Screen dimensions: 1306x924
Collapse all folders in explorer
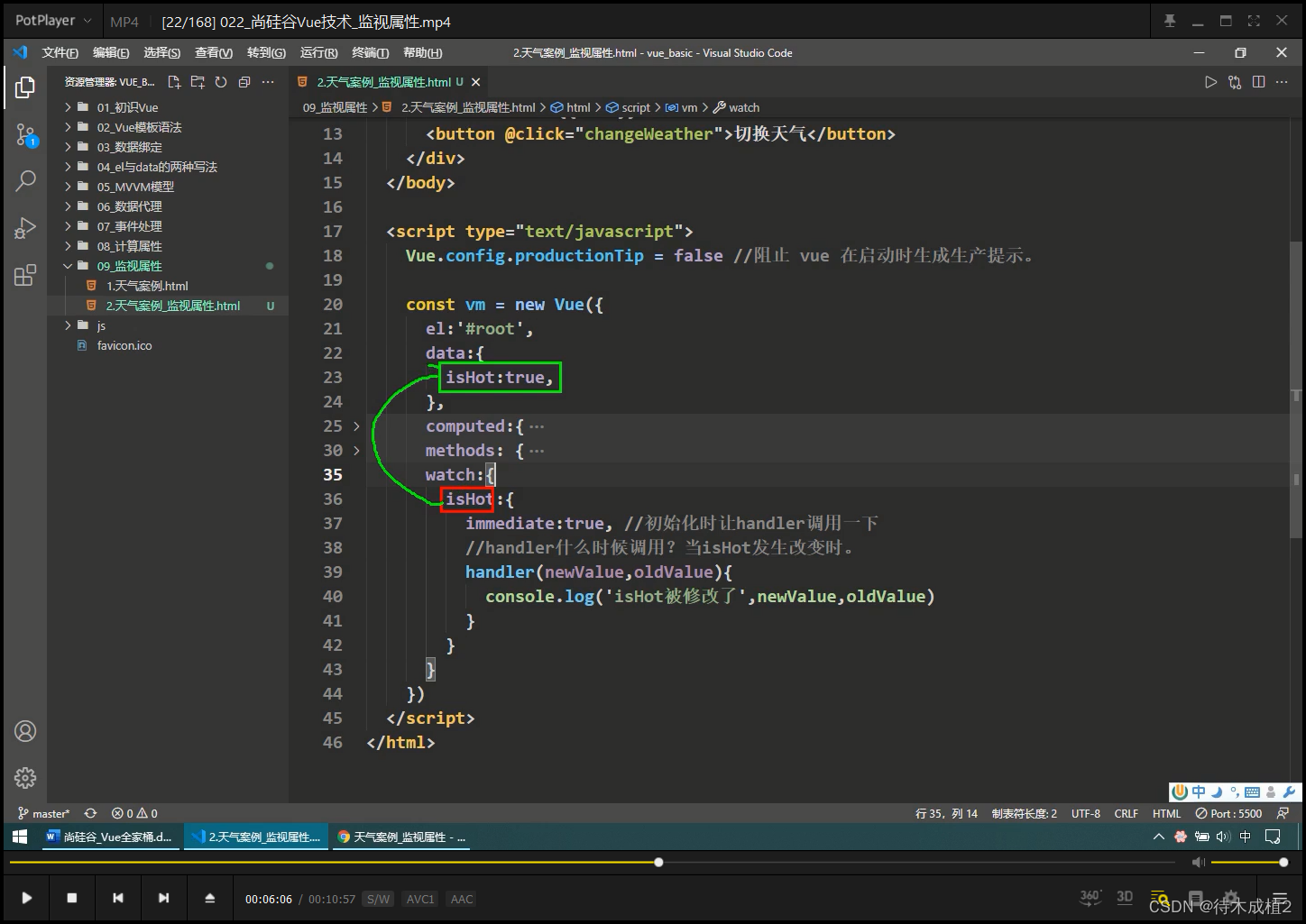point(244,82)
